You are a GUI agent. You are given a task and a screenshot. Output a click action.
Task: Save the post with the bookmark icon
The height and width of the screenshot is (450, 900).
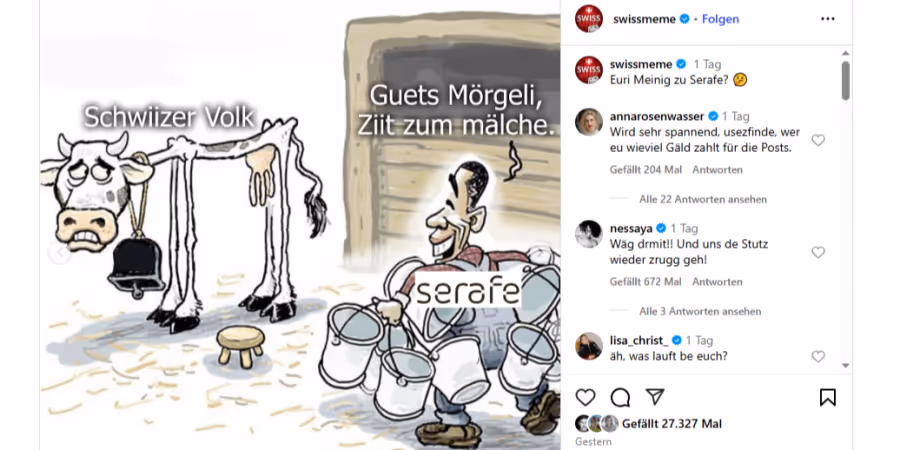(828, 397)
